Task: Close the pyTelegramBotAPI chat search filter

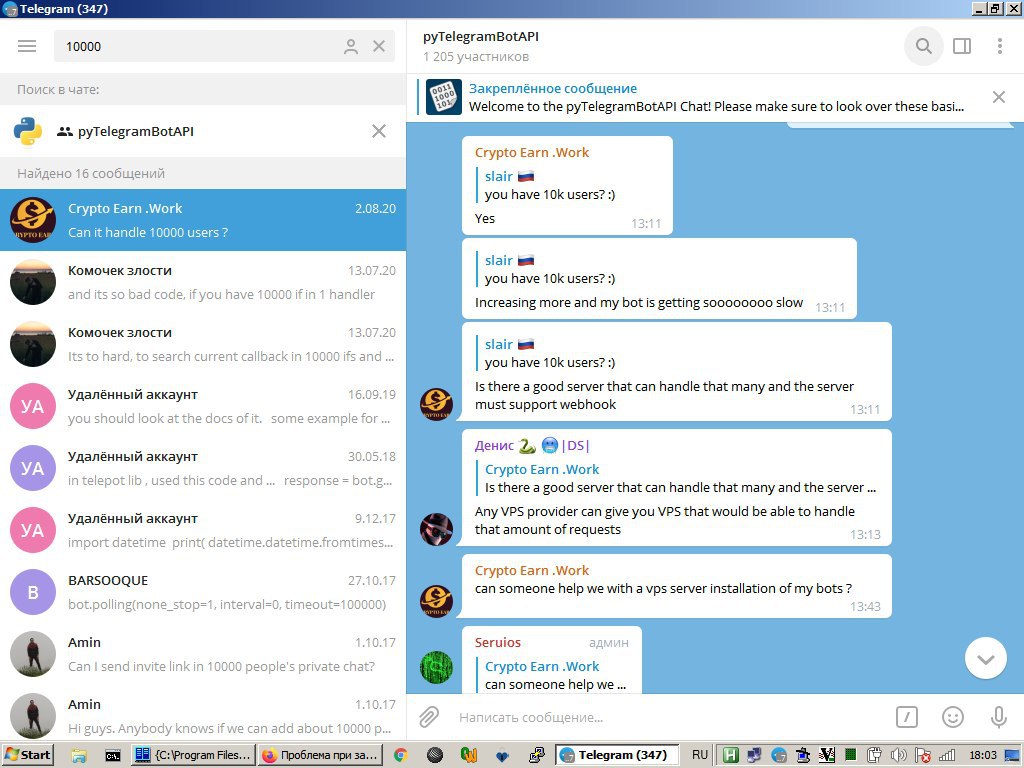Action: click(379, 131)
